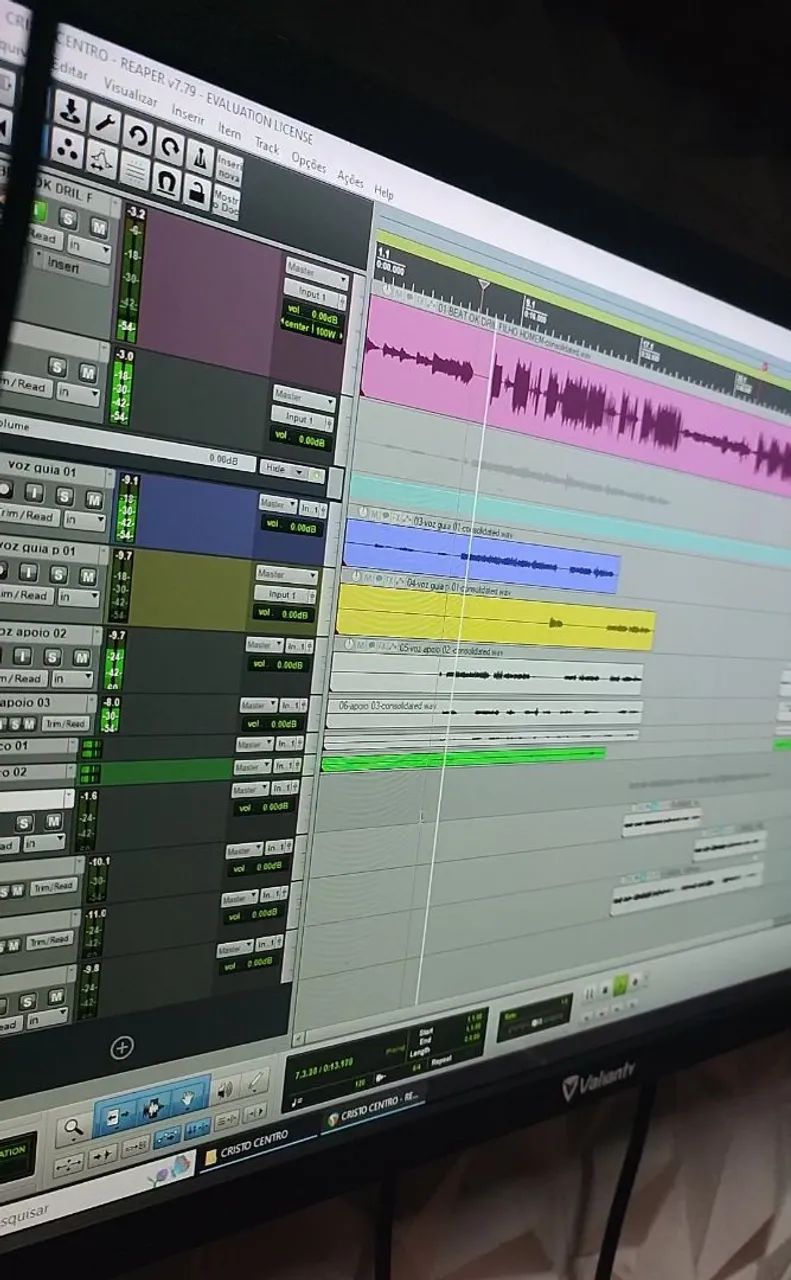This screenshot has height=1280, width=791.
Task: Solo the voz guia 01 track
Action: [x=64, y=497]
